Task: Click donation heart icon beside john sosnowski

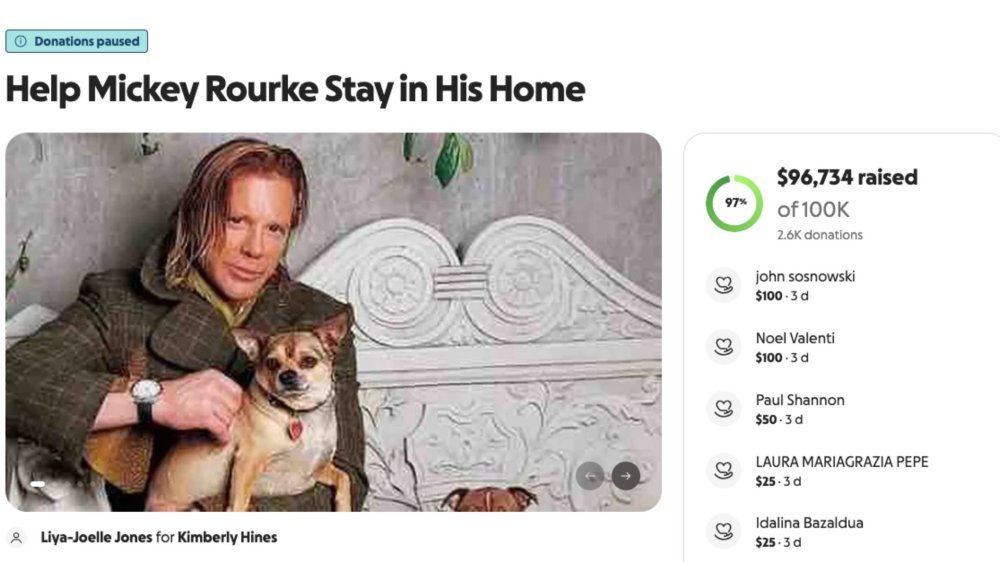Action: pos(722,285)
